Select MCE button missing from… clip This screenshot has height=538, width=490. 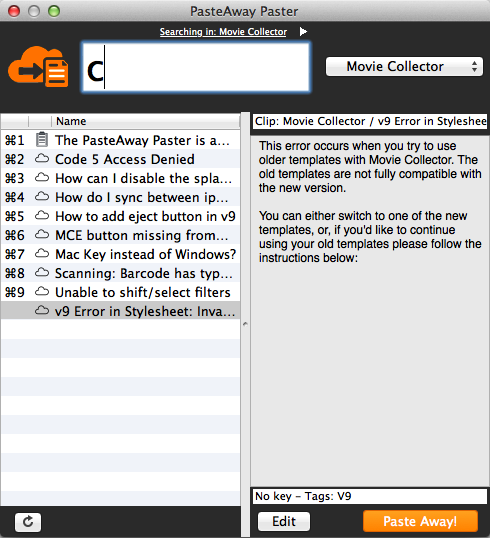[x=120, y=235]
